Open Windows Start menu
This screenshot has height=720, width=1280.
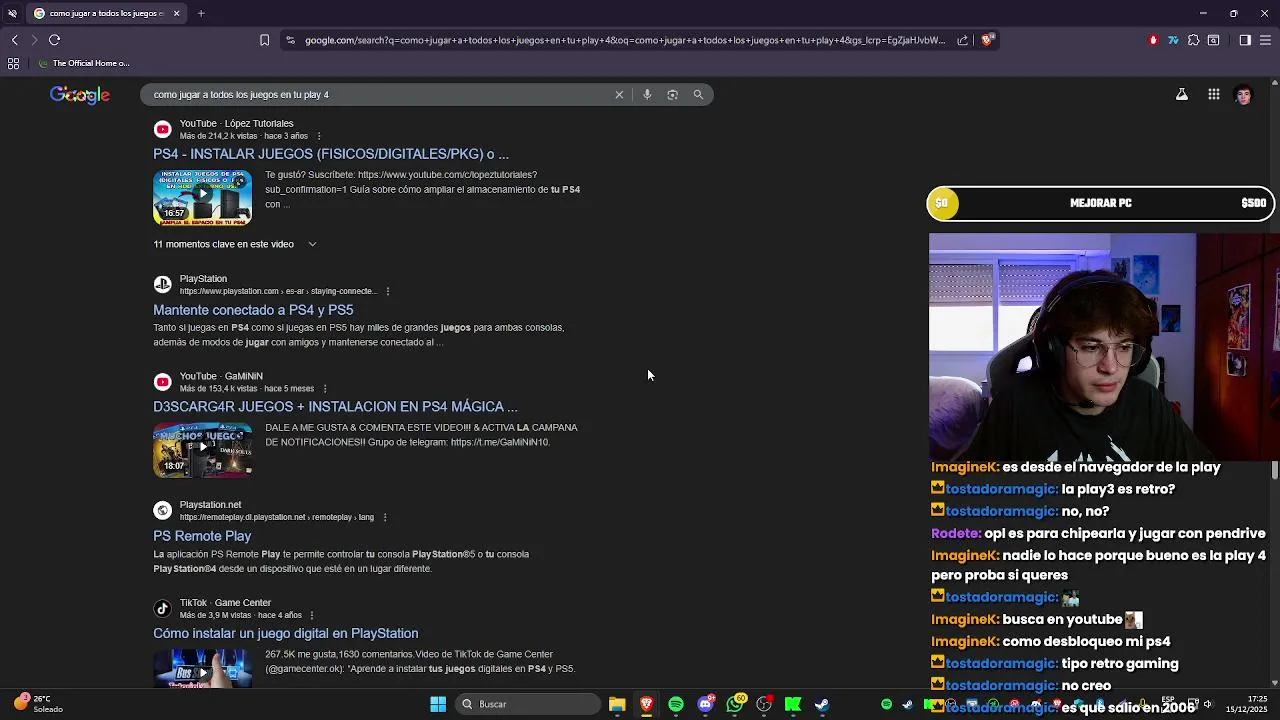[438, 704]
